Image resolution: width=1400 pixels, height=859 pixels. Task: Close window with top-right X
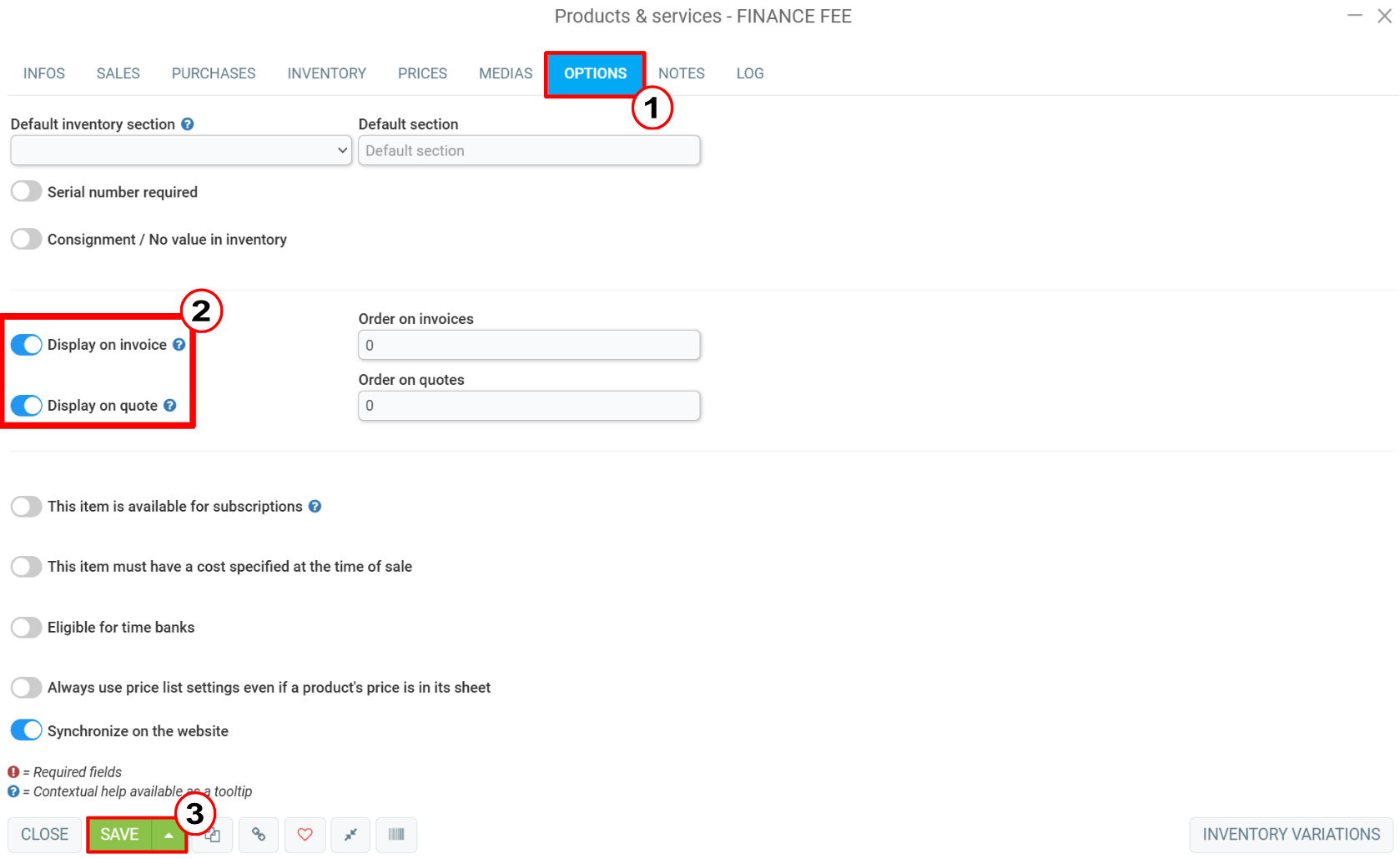coord(1384,16)
